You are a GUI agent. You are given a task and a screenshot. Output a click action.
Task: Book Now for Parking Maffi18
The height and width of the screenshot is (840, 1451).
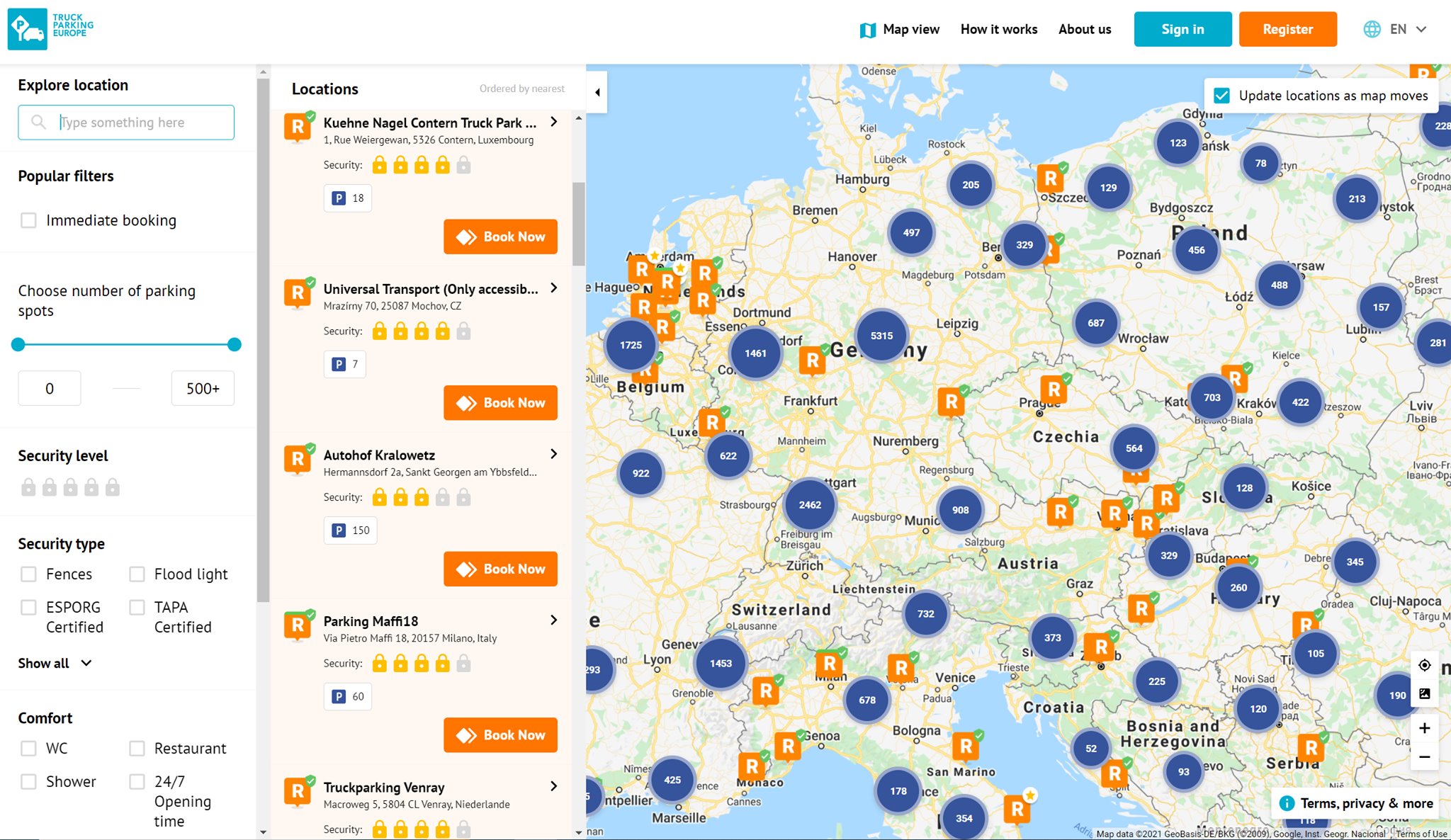tap(500, 735)
